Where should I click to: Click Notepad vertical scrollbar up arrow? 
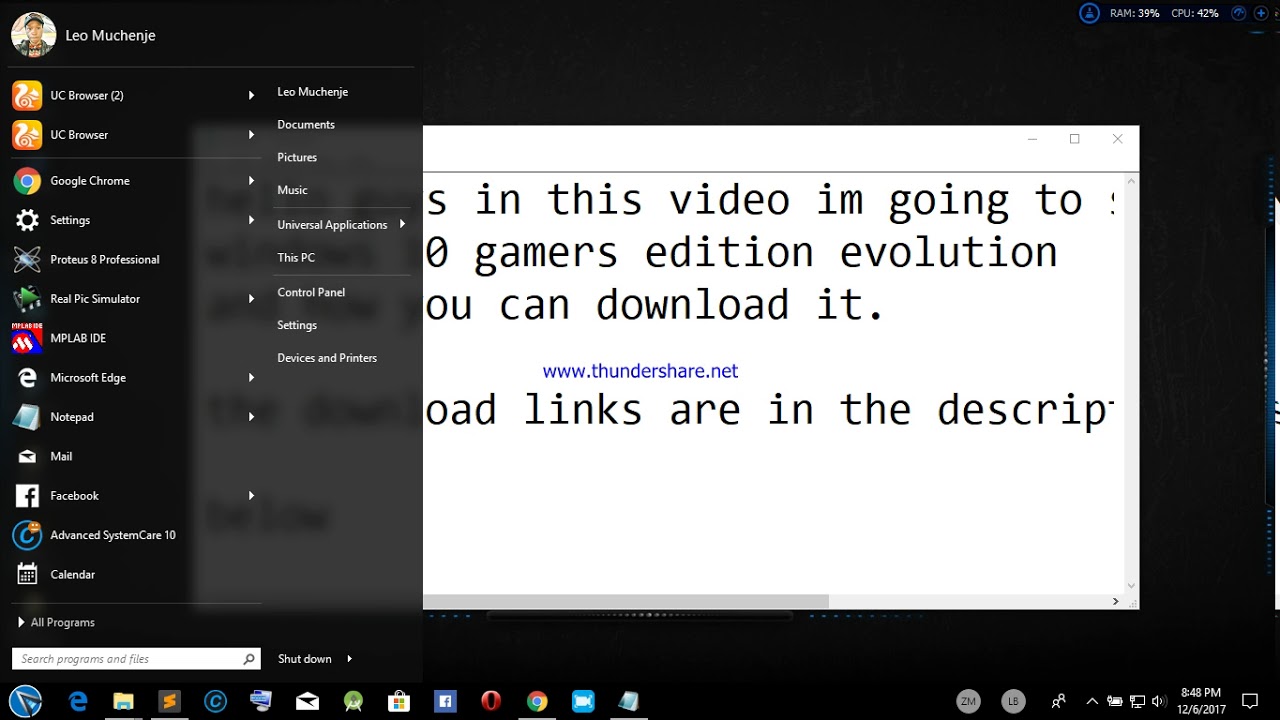pos(1132,181)
